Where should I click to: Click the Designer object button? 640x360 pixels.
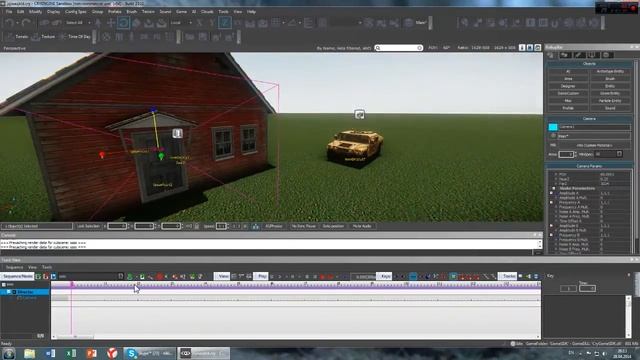point(568,86)
